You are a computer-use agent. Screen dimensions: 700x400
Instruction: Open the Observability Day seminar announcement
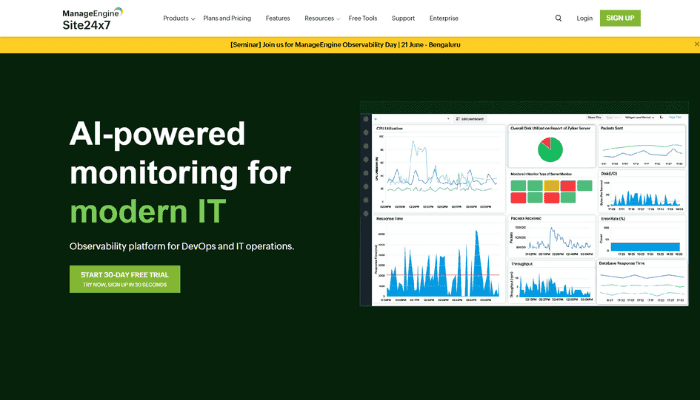click(345, 45)
